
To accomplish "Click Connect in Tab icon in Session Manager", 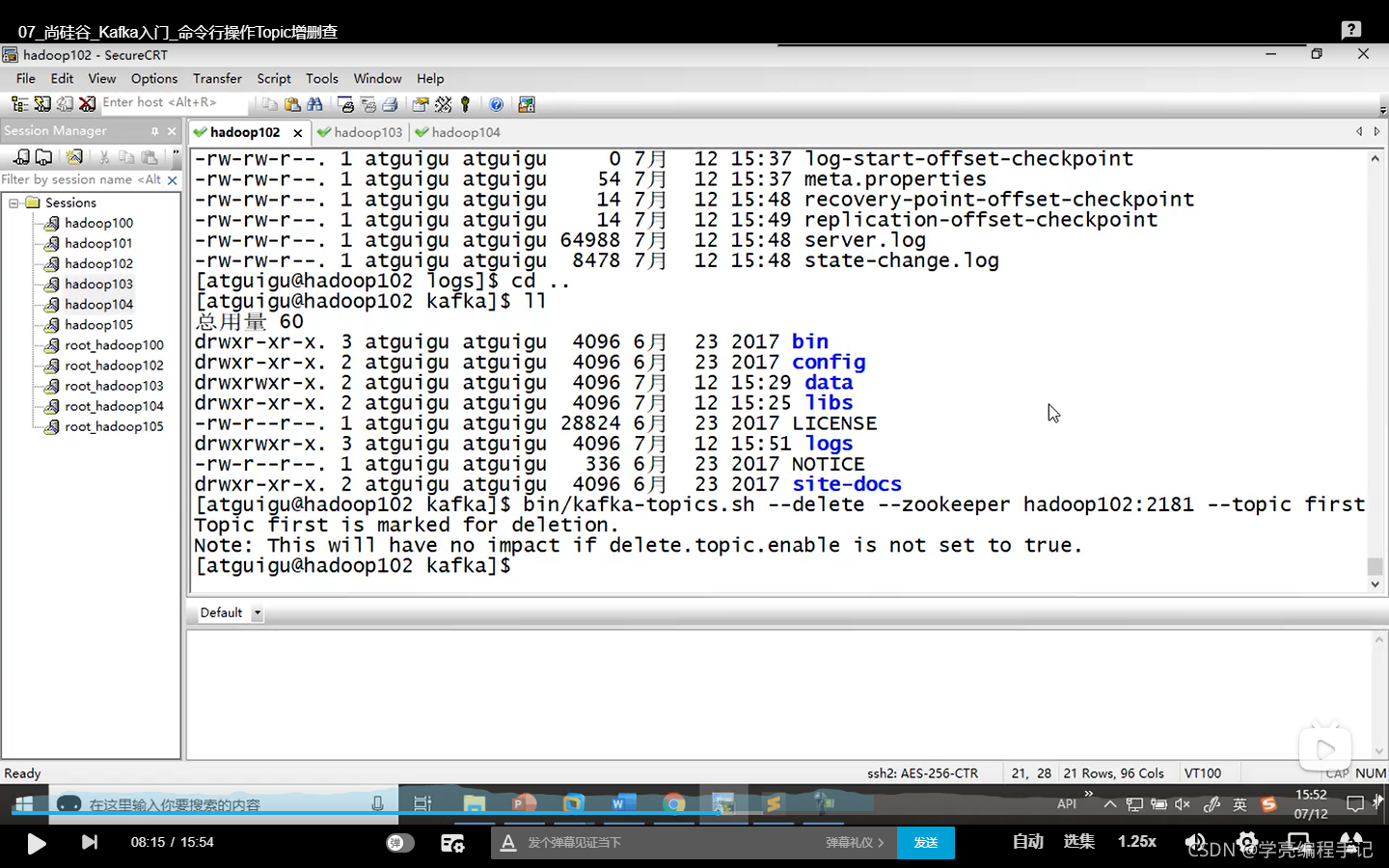I will [x=43, y=156].
